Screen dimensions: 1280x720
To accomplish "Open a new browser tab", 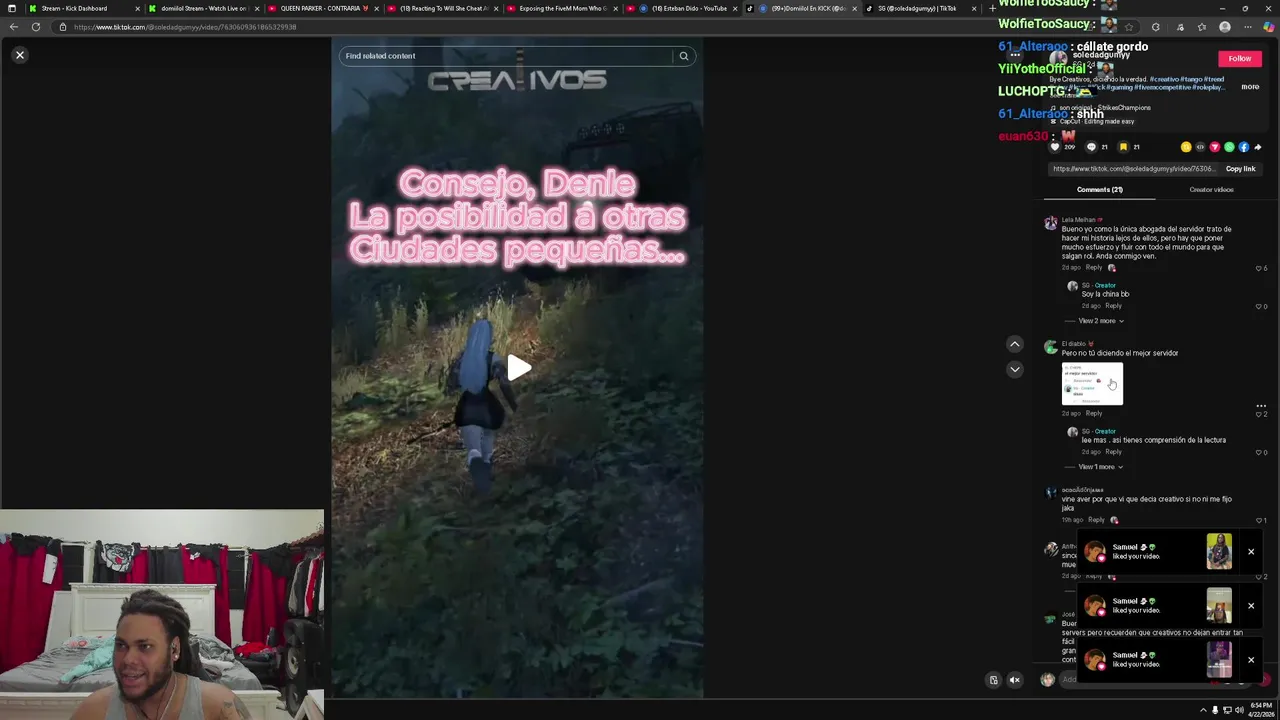I will coord(991,8).
